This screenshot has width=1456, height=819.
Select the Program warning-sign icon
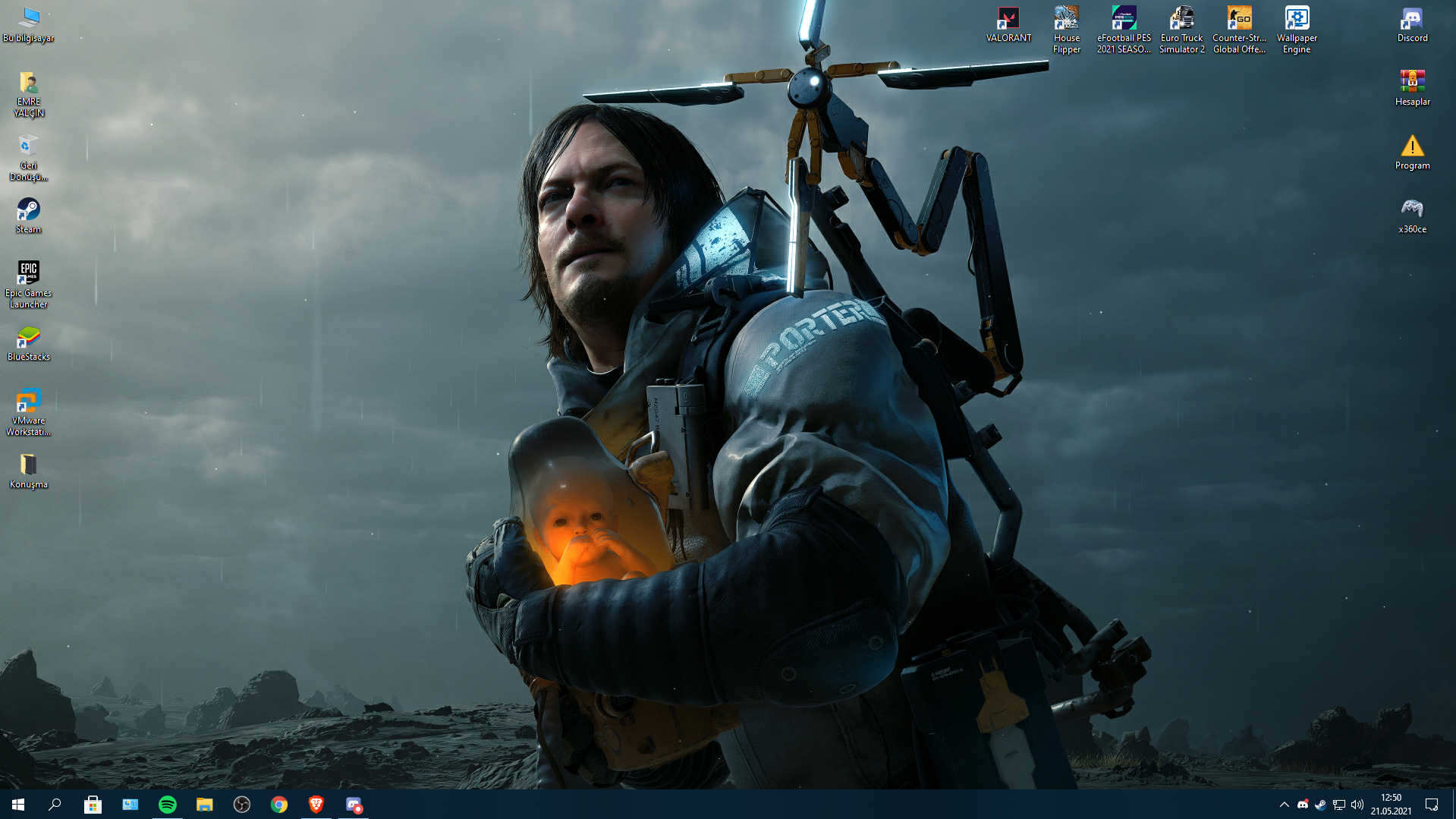[x=1412, y=153]
